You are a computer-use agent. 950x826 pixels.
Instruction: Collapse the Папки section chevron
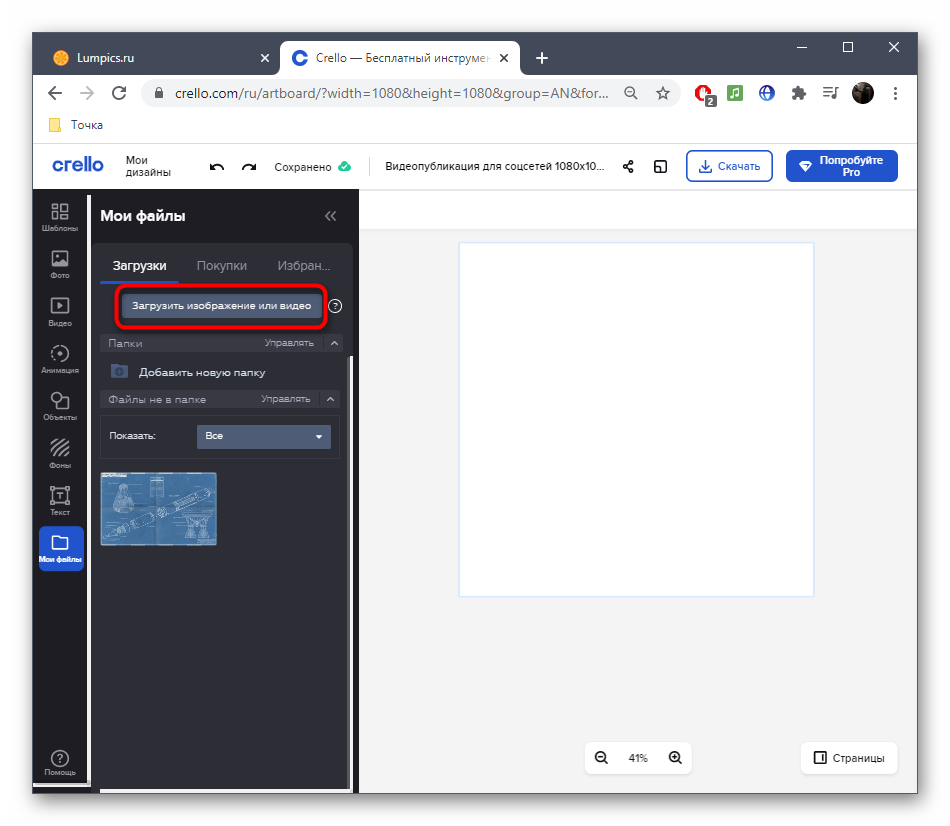point(334,343)
